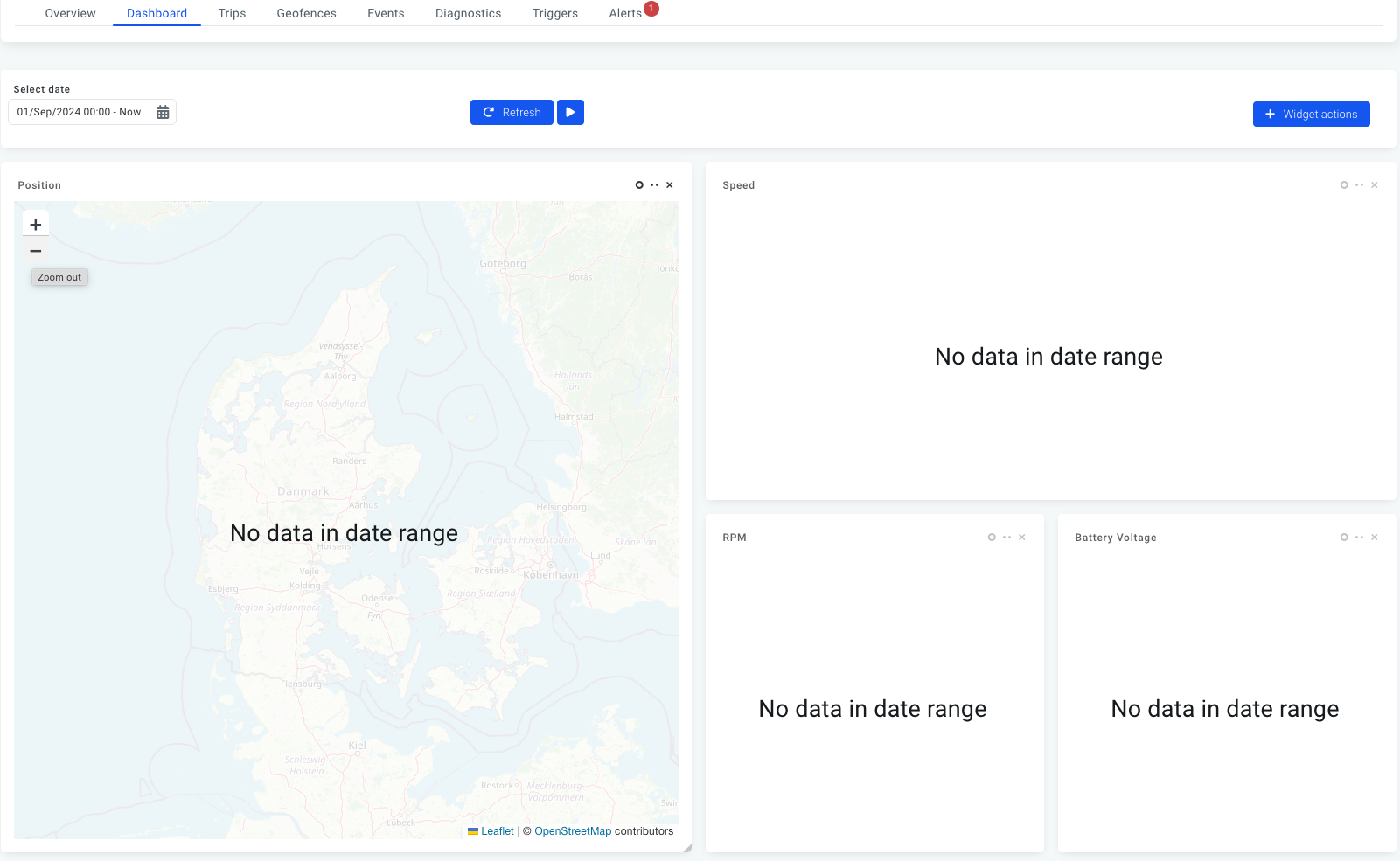
Task: Open the Diagnostics tab
Action: tap(468, 13)
